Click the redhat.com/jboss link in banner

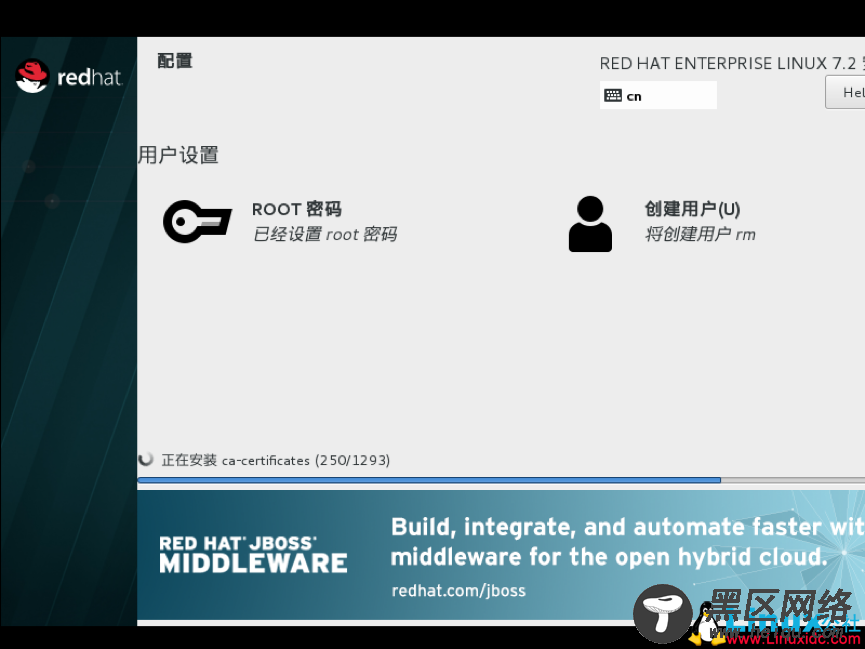(x=458, y=591)
